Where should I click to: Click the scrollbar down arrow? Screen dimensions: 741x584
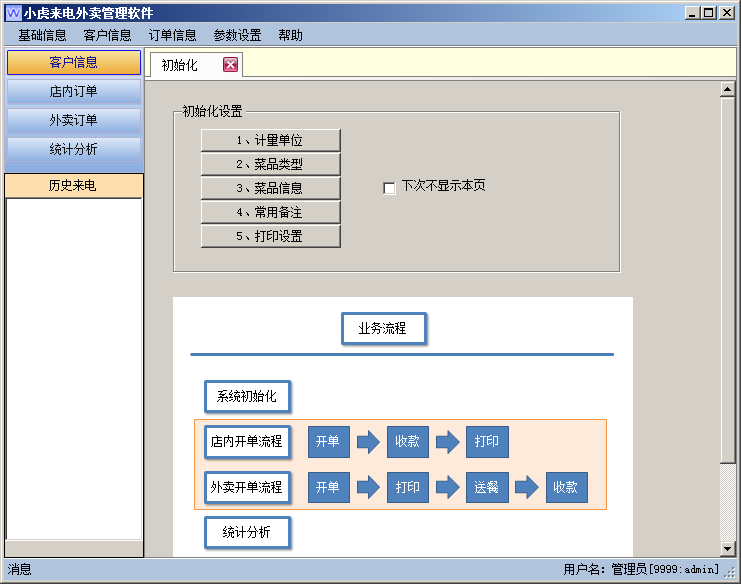(727, 549)
